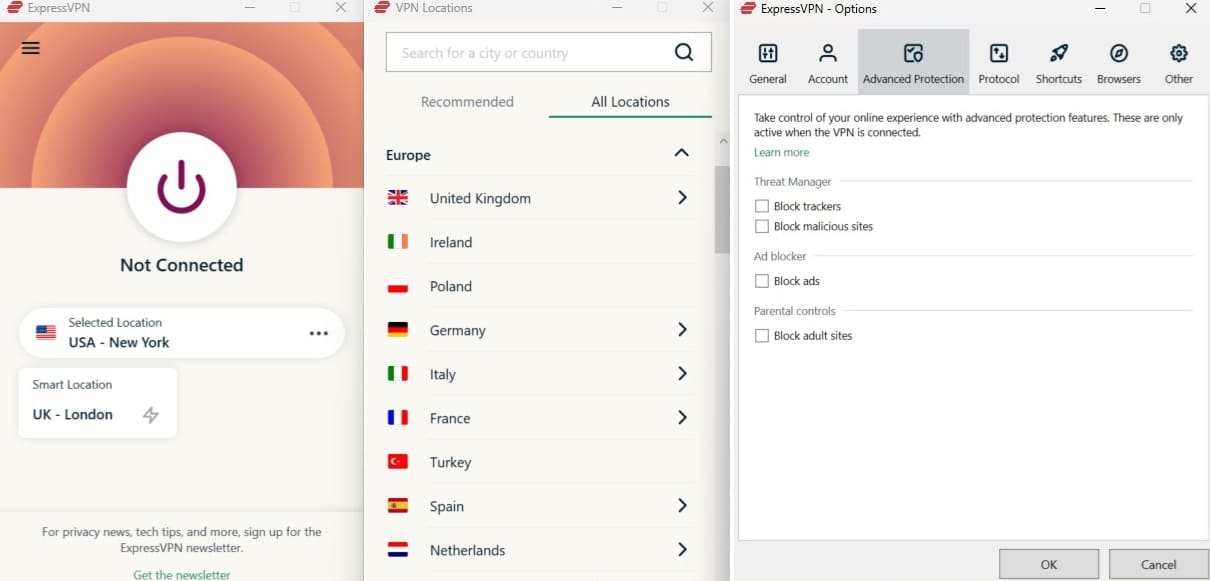
Task: Click Cancel in the Options window
Action: click(1158, 564)
